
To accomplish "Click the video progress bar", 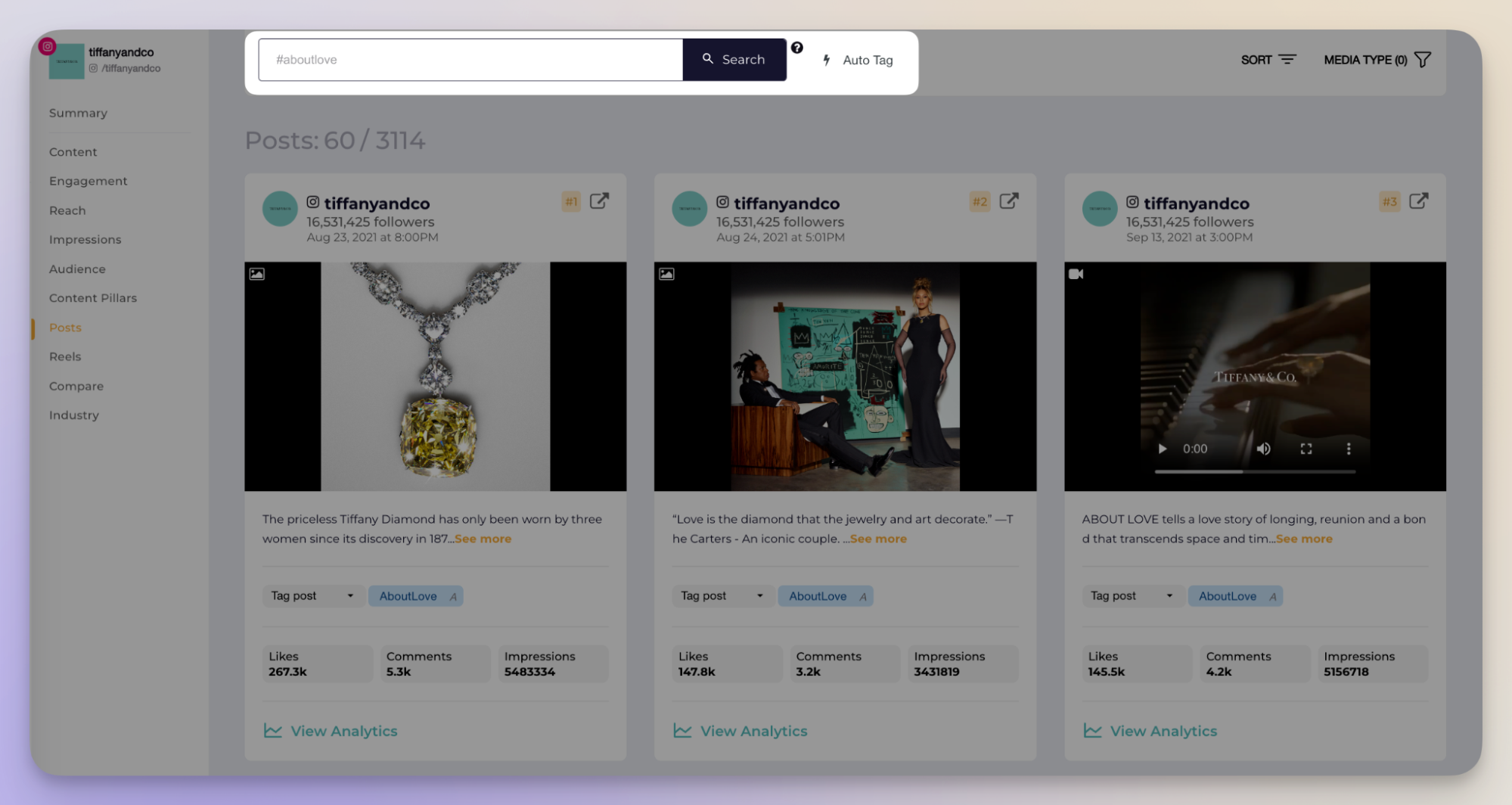I will point(1255,471).
